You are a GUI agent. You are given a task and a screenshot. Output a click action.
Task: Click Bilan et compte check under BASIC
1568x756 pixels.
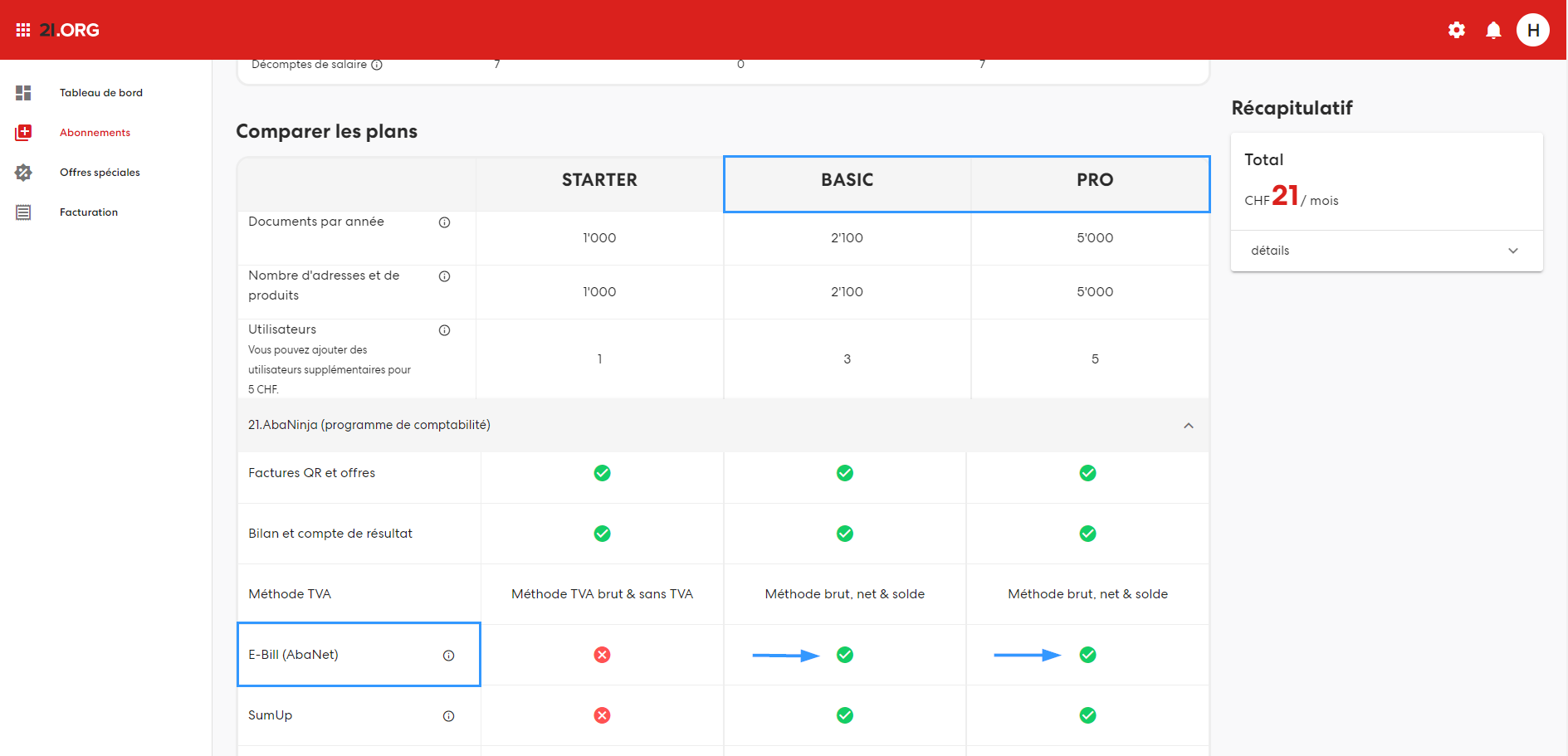point(845,534)
